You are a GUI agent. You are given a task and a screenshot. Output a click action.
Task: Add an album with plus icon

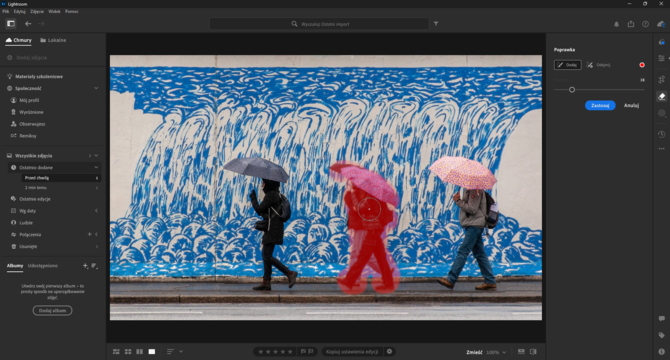click(x=85, y=266)
